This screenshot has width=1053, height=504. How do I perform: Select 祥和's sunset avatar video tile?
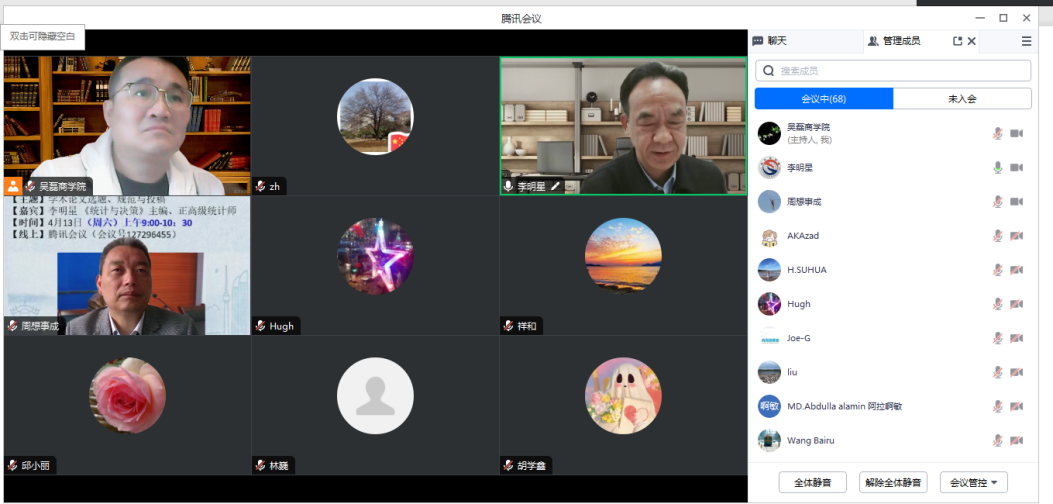623,256
